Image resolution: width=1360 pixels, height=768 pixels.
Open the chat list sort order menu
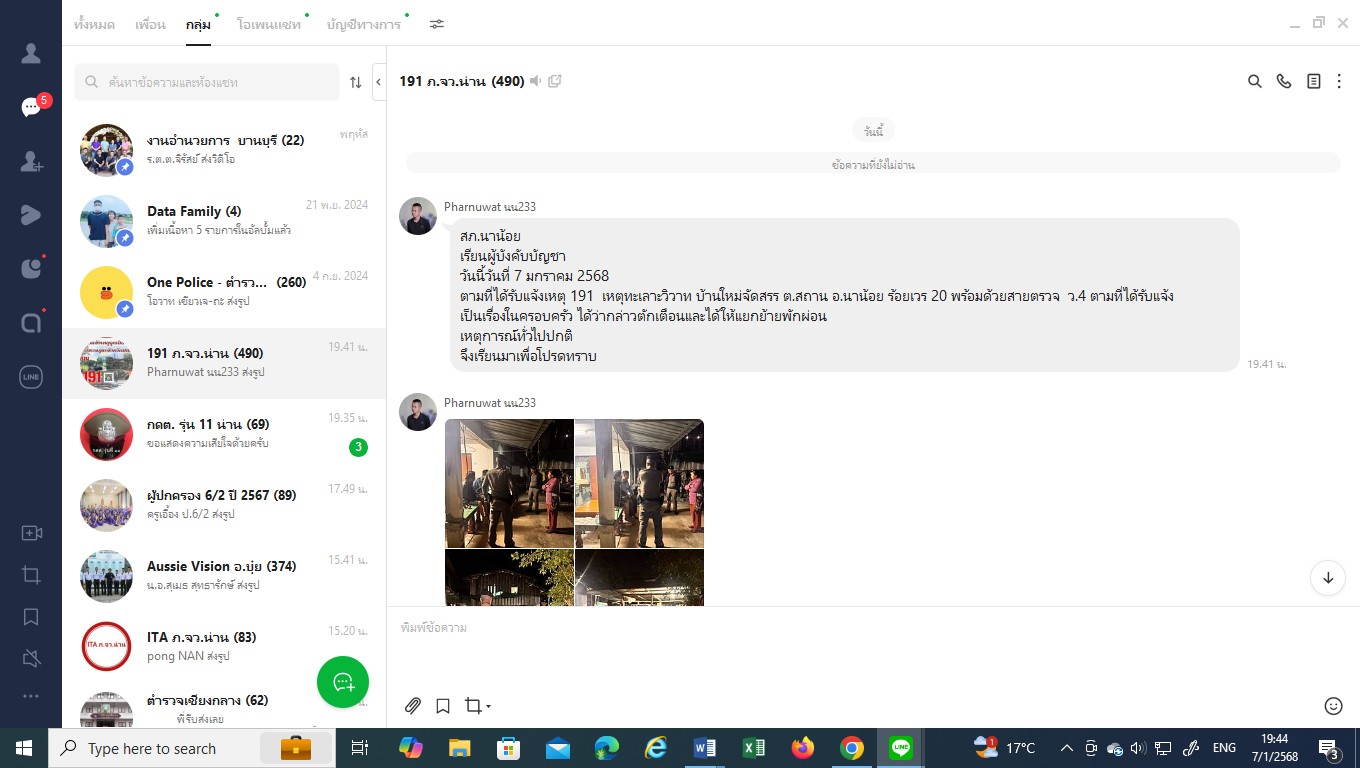point(356,83)
